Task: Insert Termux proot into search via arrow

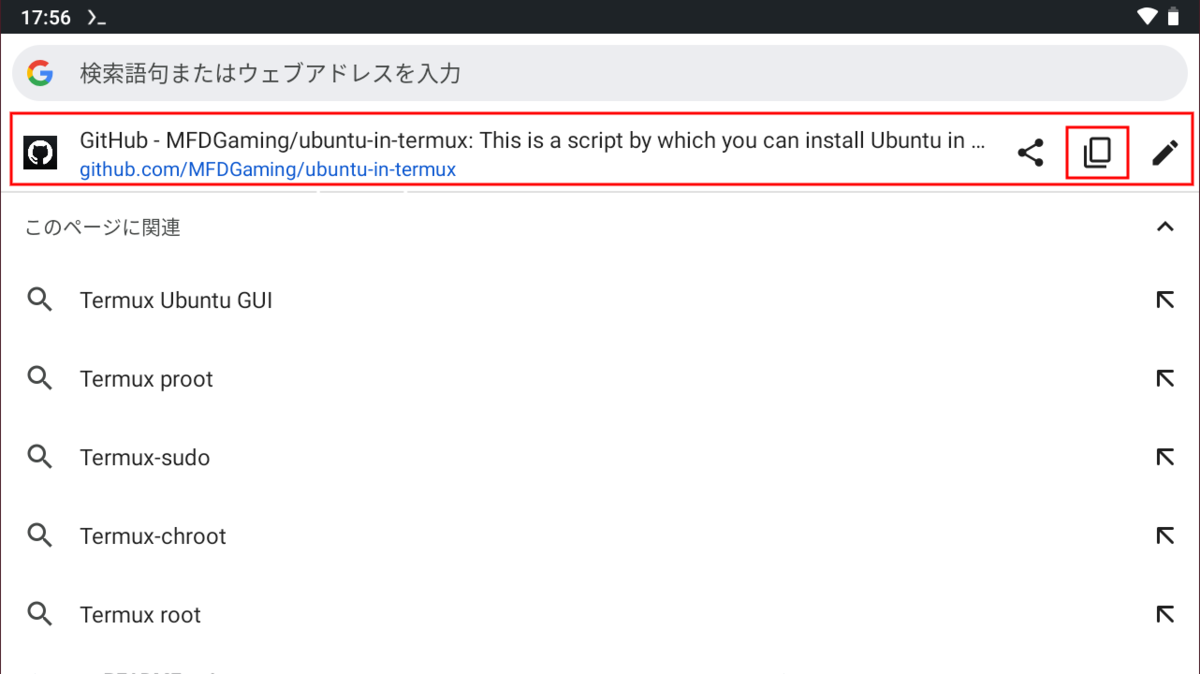Action: click(1165, 379)
